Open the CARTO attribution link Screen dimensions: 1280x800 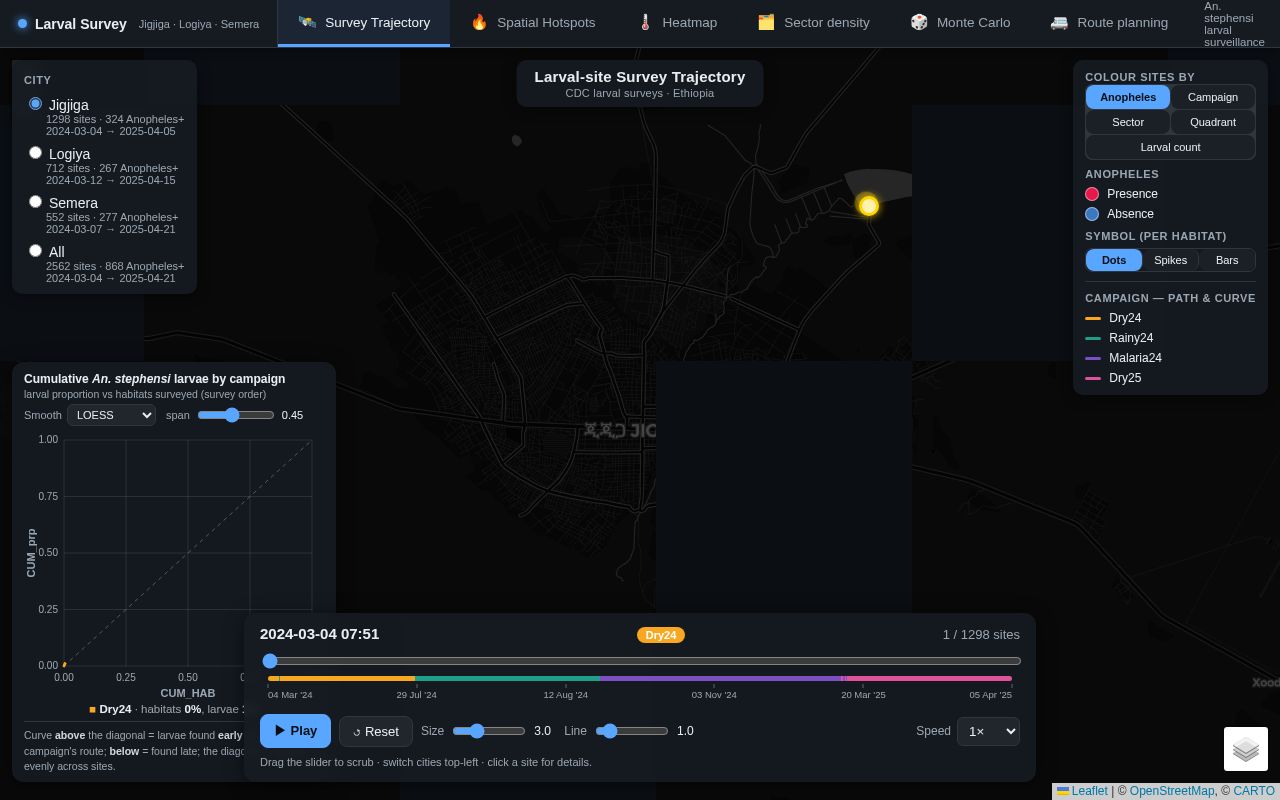click(1254, 791)
